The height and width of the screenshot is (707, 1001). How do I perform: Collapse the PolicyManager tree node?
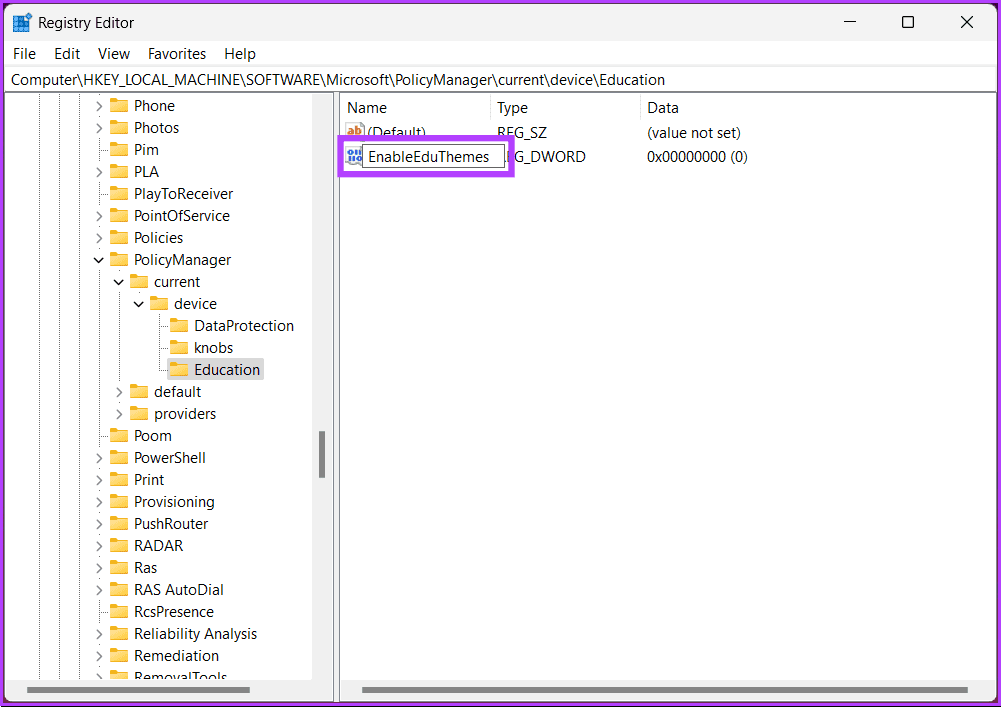(x=98, y=260)
